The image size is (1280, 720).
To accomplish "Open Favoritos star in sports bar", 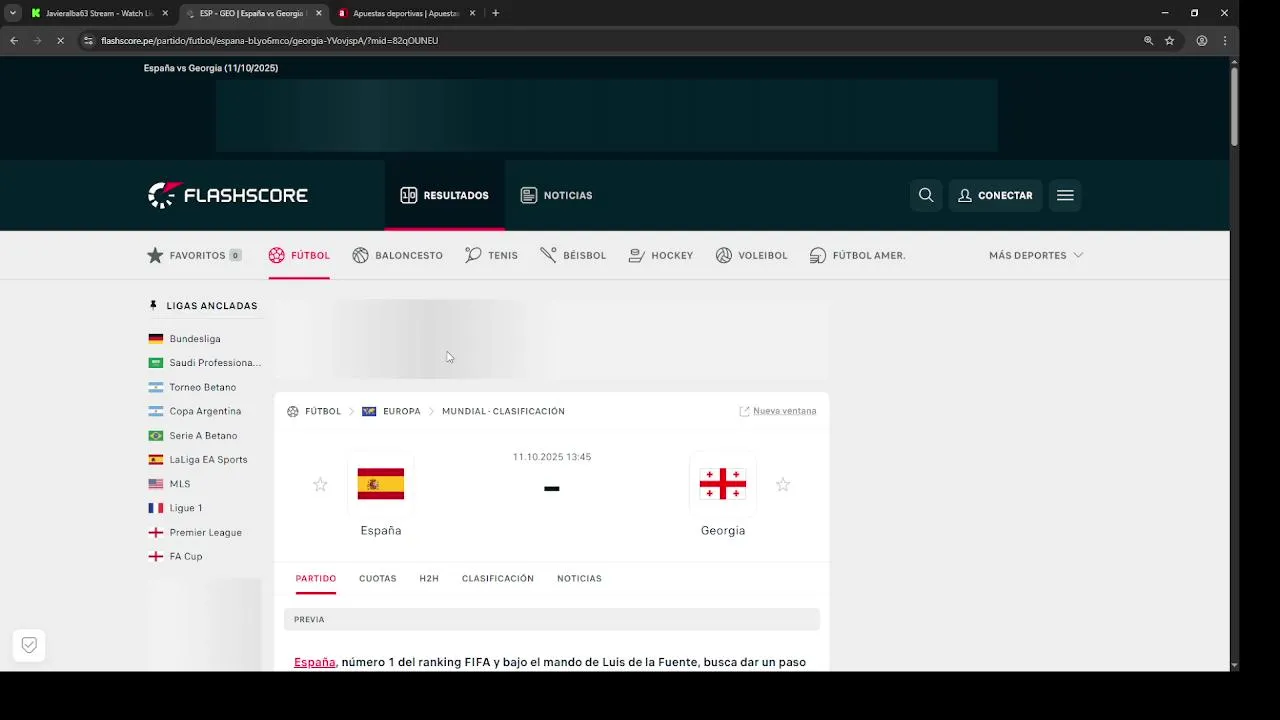I will (194, 255).
